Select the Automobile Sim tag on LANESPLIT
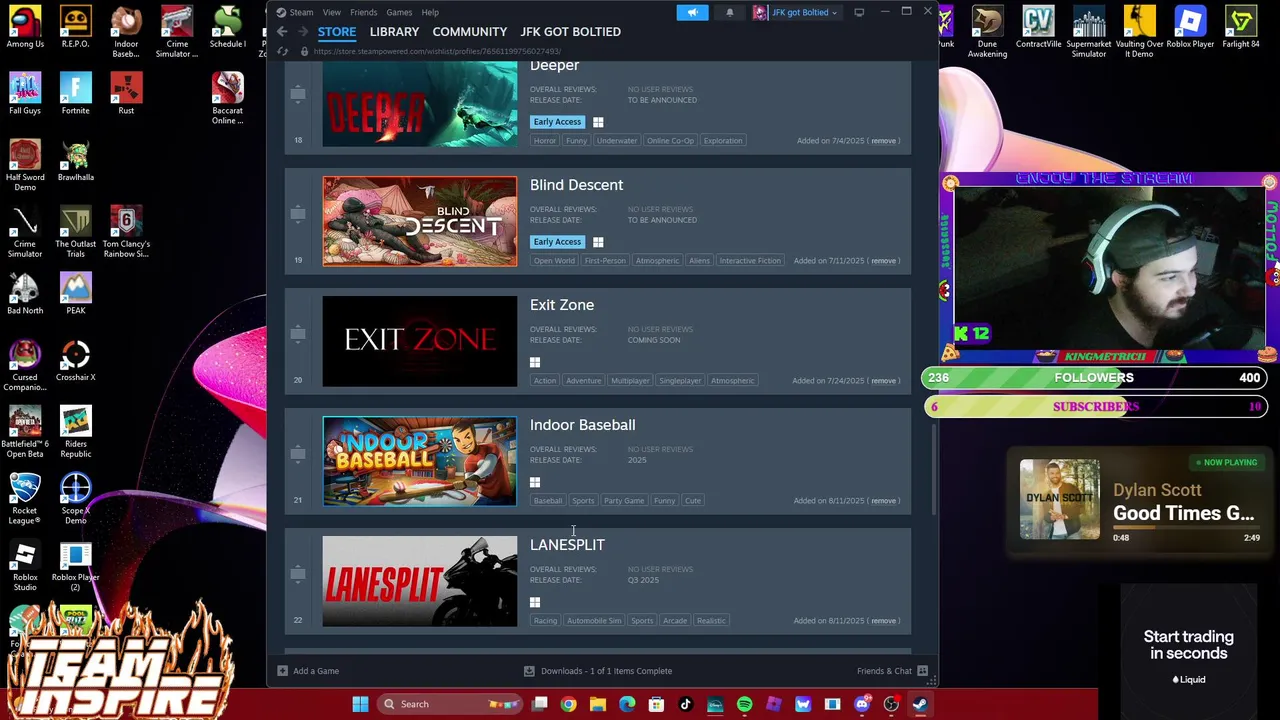Viewport: 1280px width, 720px height. click(x=594, y=621)
